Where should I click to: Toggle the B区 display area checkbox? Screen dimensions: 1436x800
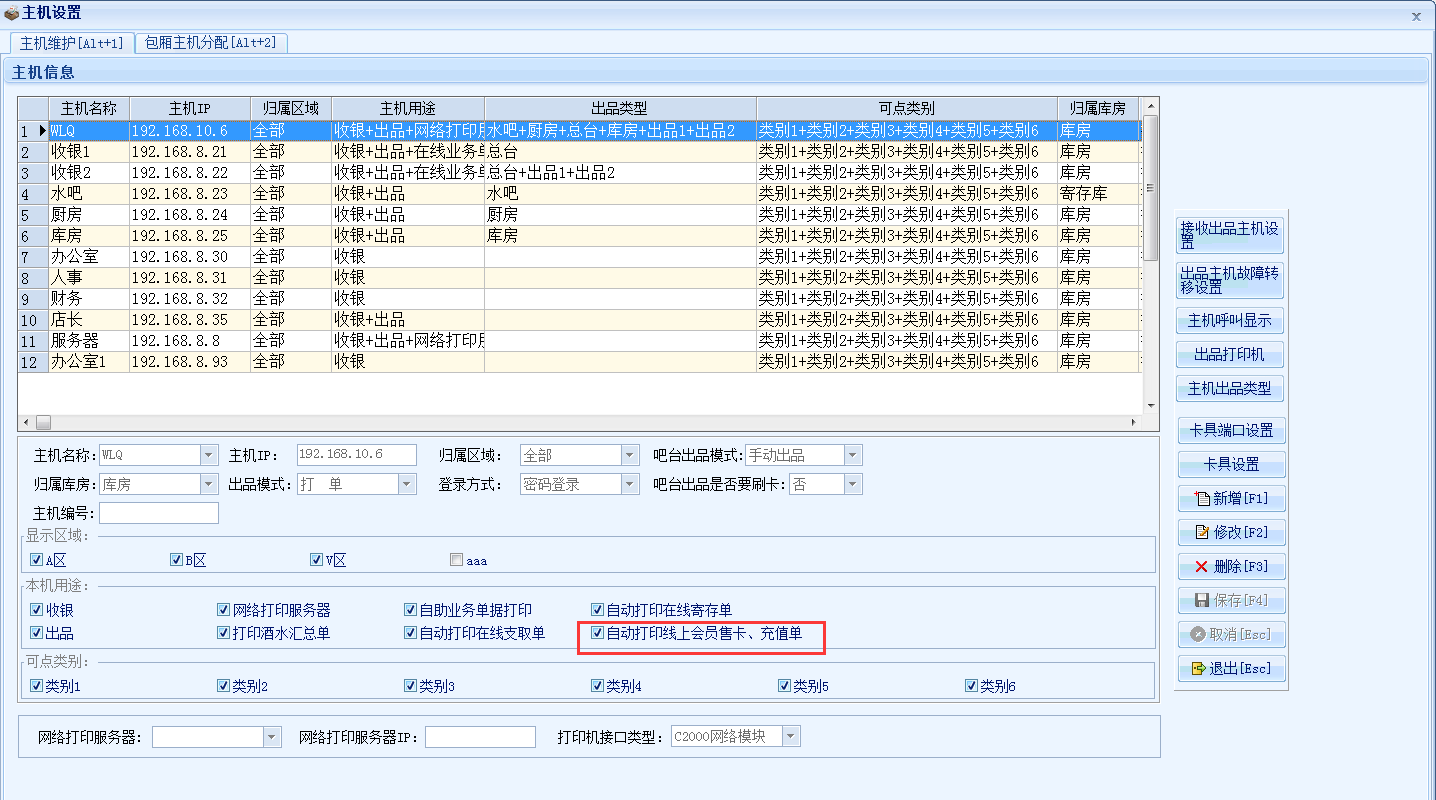point(176,560)
